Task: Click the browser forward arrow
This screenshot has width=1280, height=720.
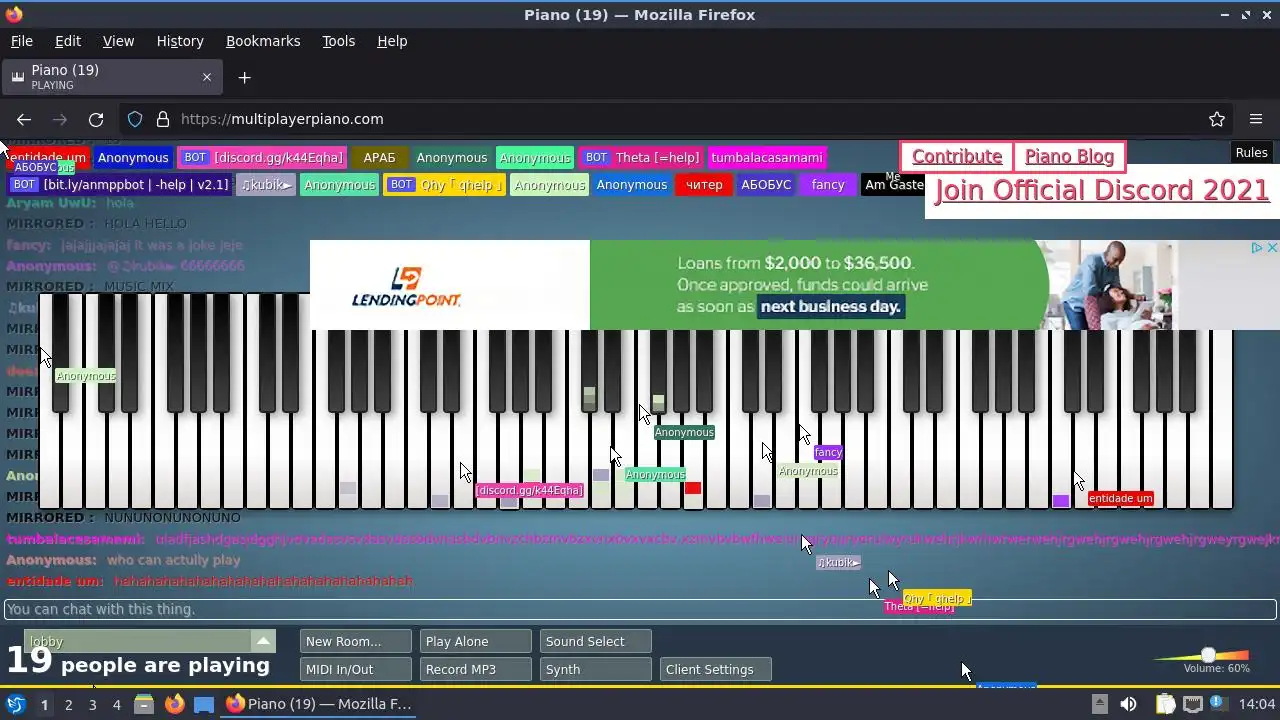Action: point(60,119)
